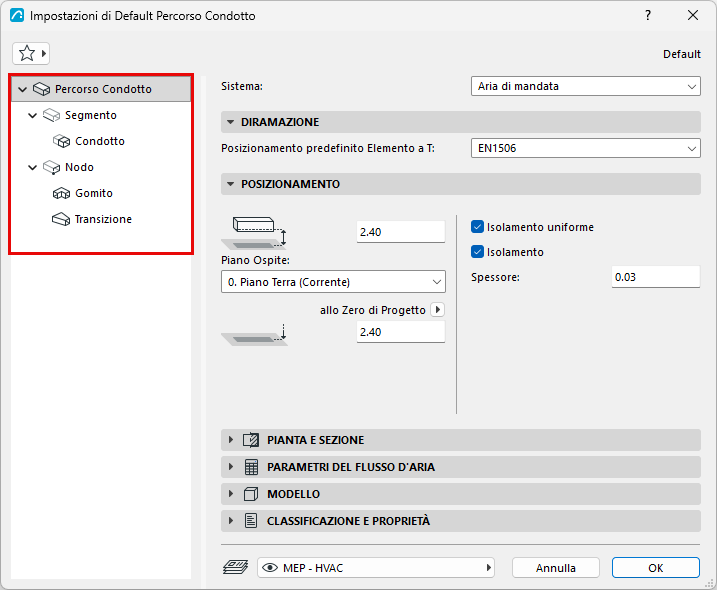The image size is (717, 590).
Task: Click the Transizione transition icon
Action: pyautogui.click(x=61, y=220)
